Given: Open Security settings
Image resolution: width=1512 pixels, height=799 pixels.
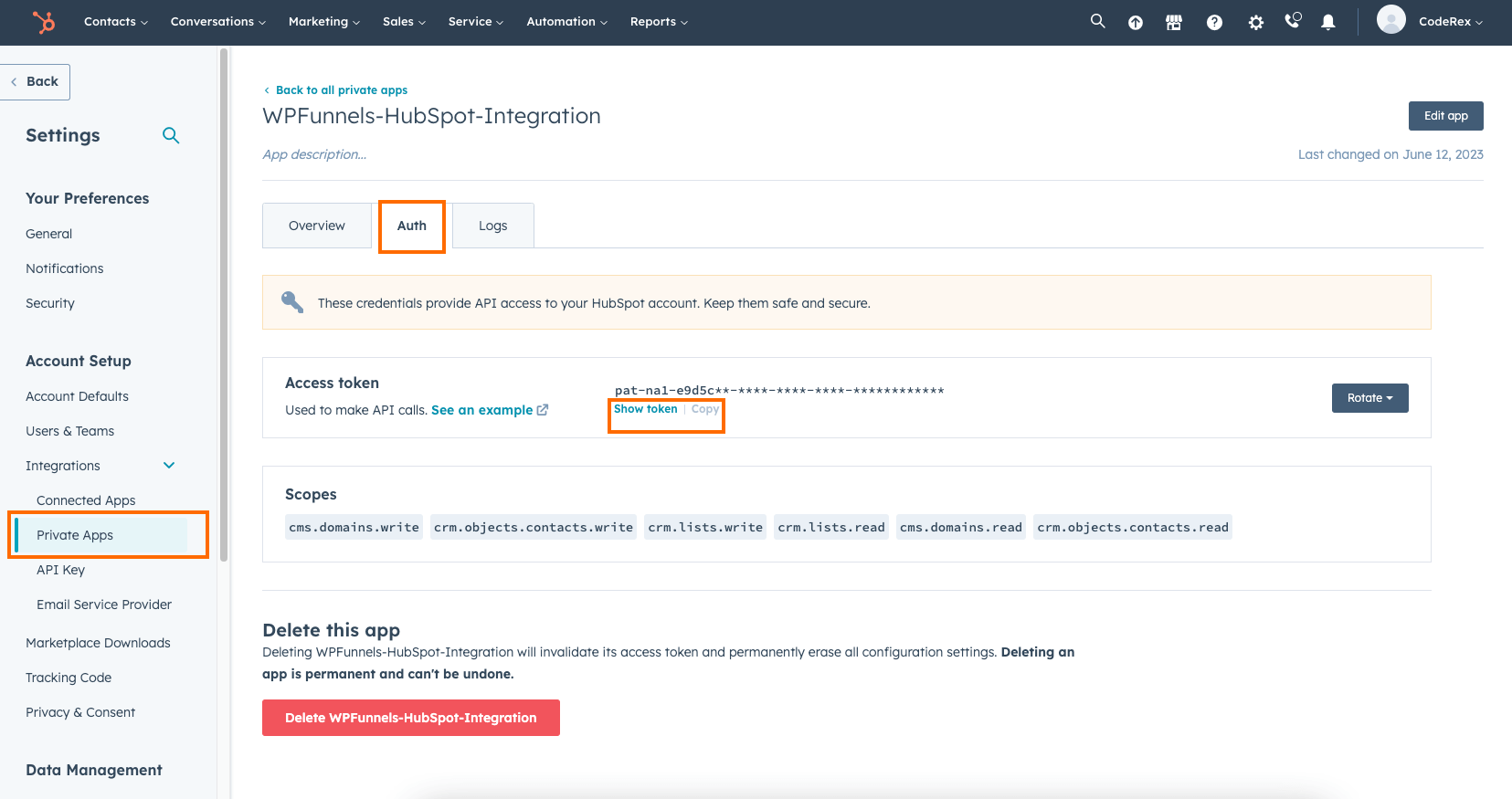Looking at the screenshot, I should (x=50, y=303).
